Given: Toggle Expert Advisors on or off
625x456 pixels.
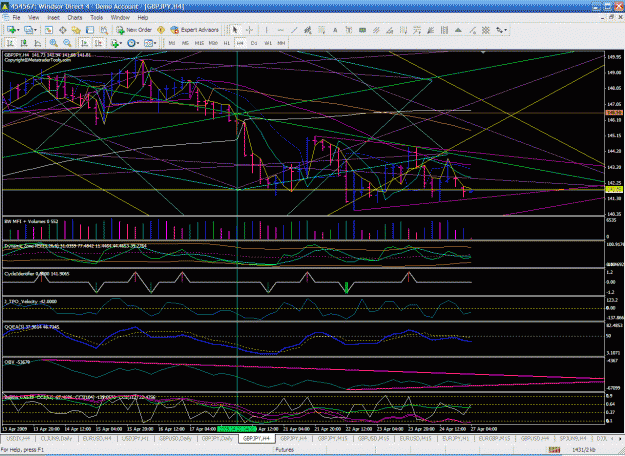Looking at the screenshot, I should coord(195,30).
